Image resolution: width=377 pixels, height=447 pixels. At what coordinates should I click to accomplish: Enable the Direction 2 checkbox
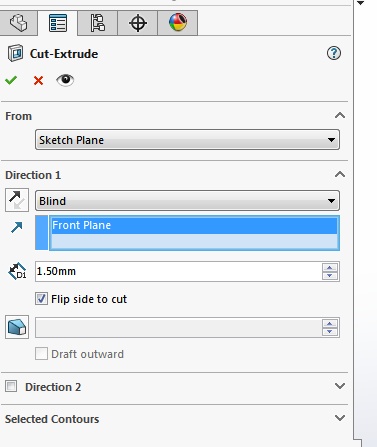(x=11, y=386)
